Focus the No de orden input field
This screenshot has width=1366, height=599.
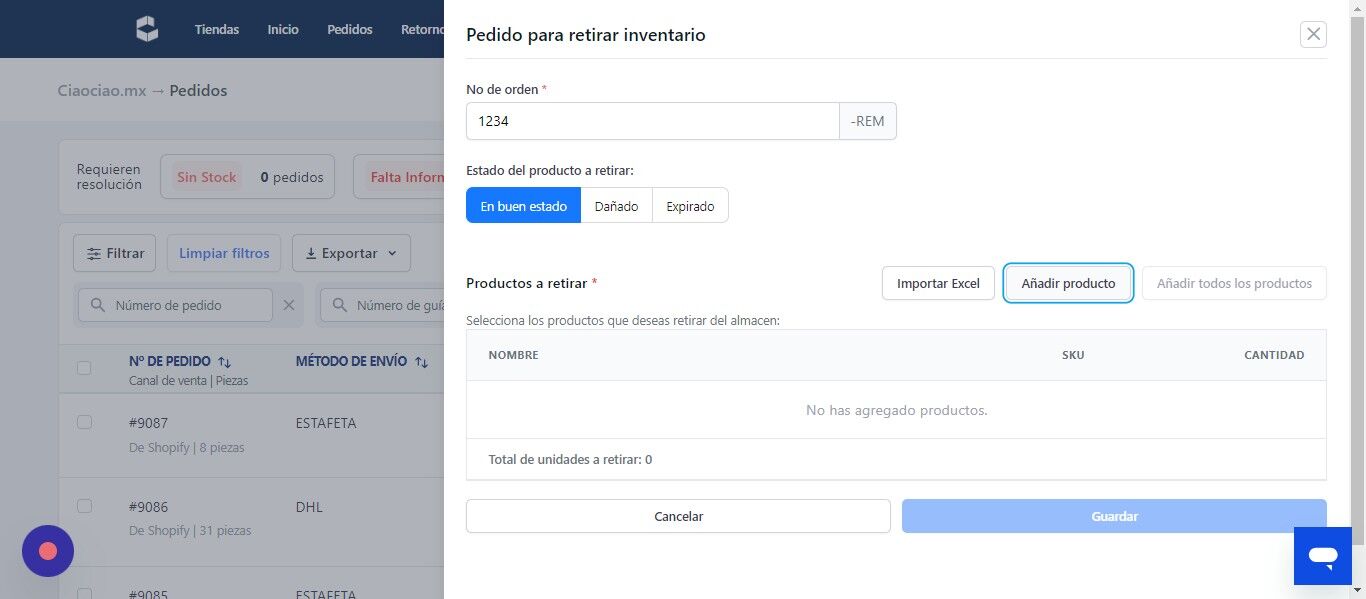[652, 121]
